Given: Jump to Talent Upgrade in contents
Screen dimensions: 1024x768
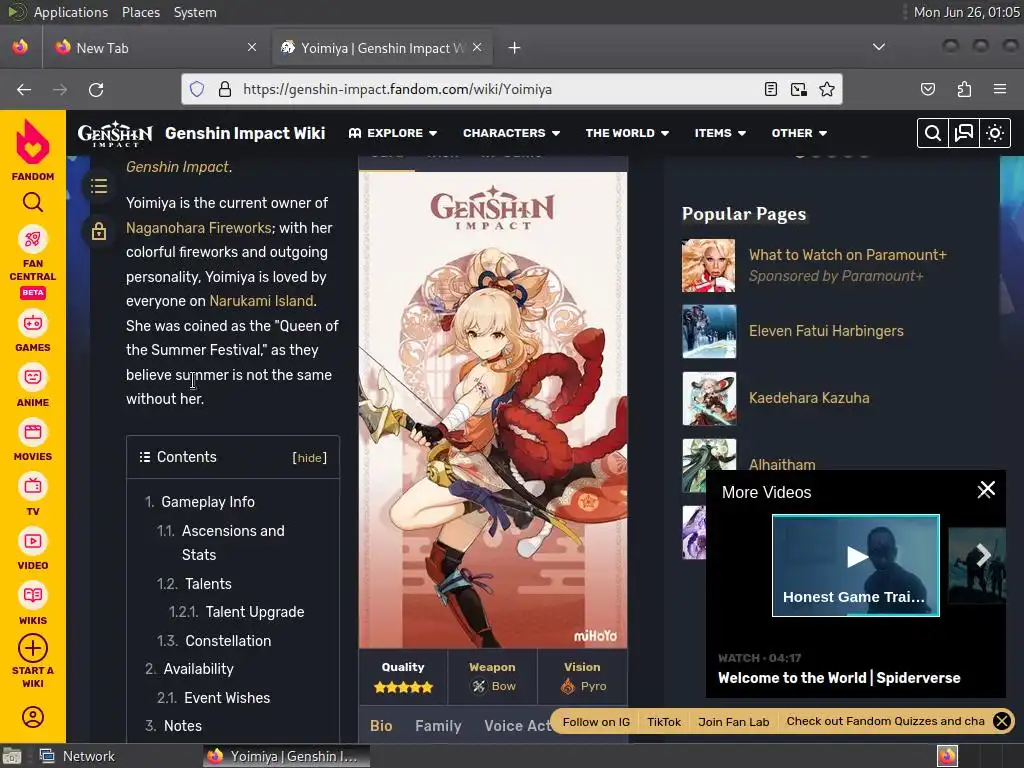Looking at the screenshot, I should tap(255, 612).
